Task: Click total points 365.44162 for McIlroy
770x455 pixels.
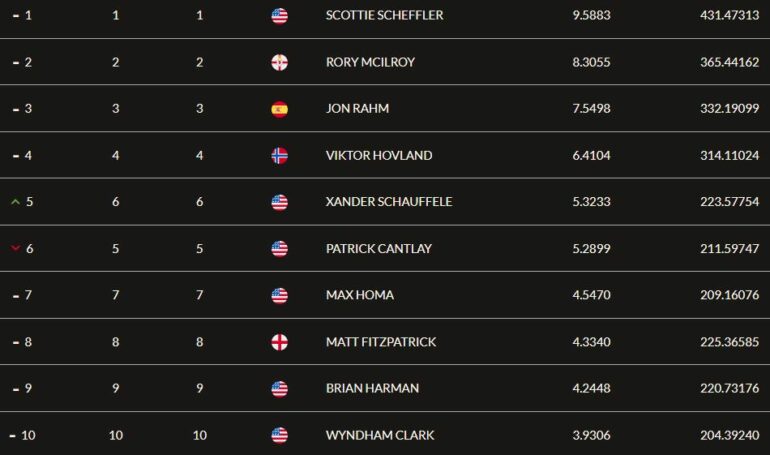Action: [729, 62]
